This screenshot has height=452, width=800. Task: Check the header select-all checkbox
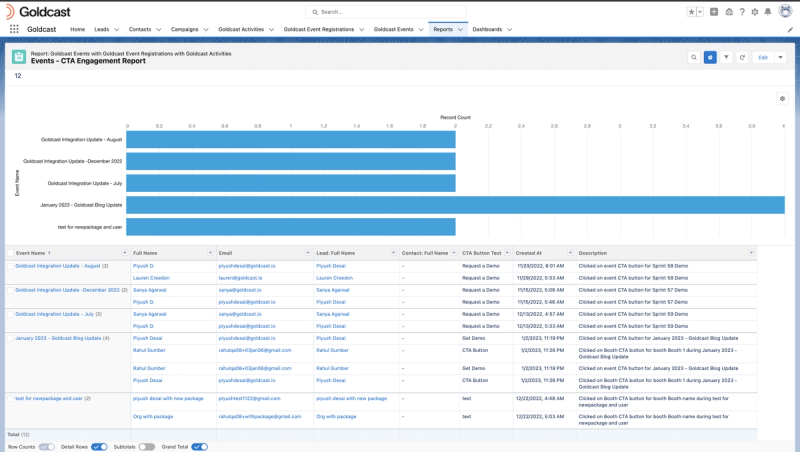coord(10,253)
